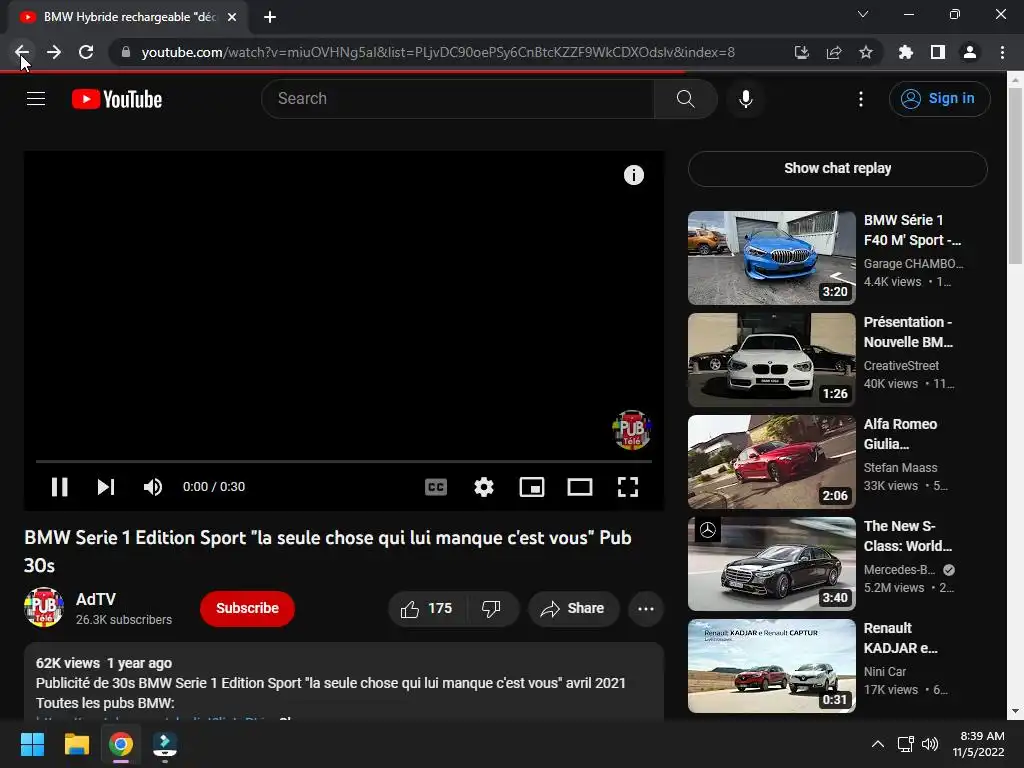Image resolution: width=1024 pixels, height=768 pixels.
Task: Click Nini Car channel name
Action: click(x=885, y=671)
